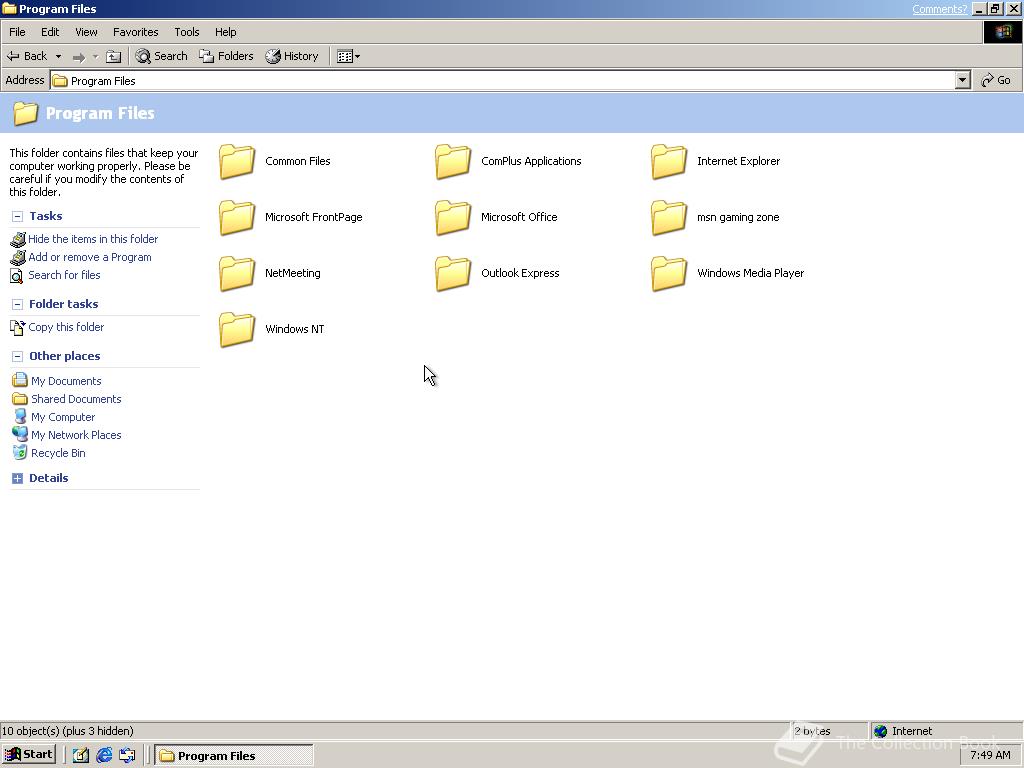Click the Internet Explorer quick launch icon

tap(104, 756)
